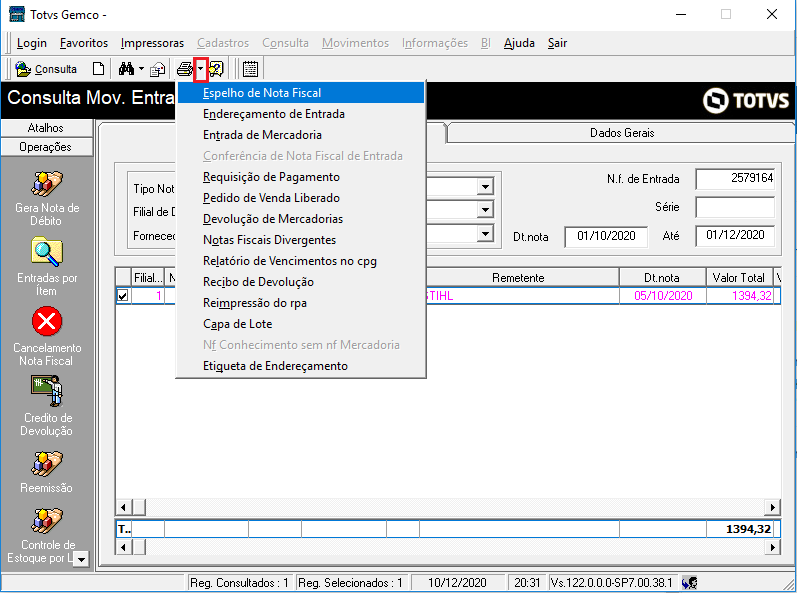Choose Capa de Lote option
This screenshot has width=797, height=593.
[301, 324]
